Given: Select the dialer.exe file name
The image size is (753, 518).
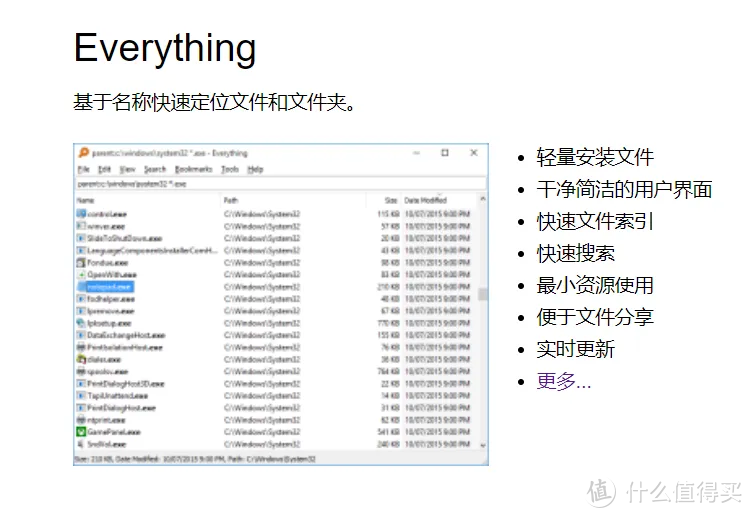Looking at the screenshot, I should (x=104, y=360).
